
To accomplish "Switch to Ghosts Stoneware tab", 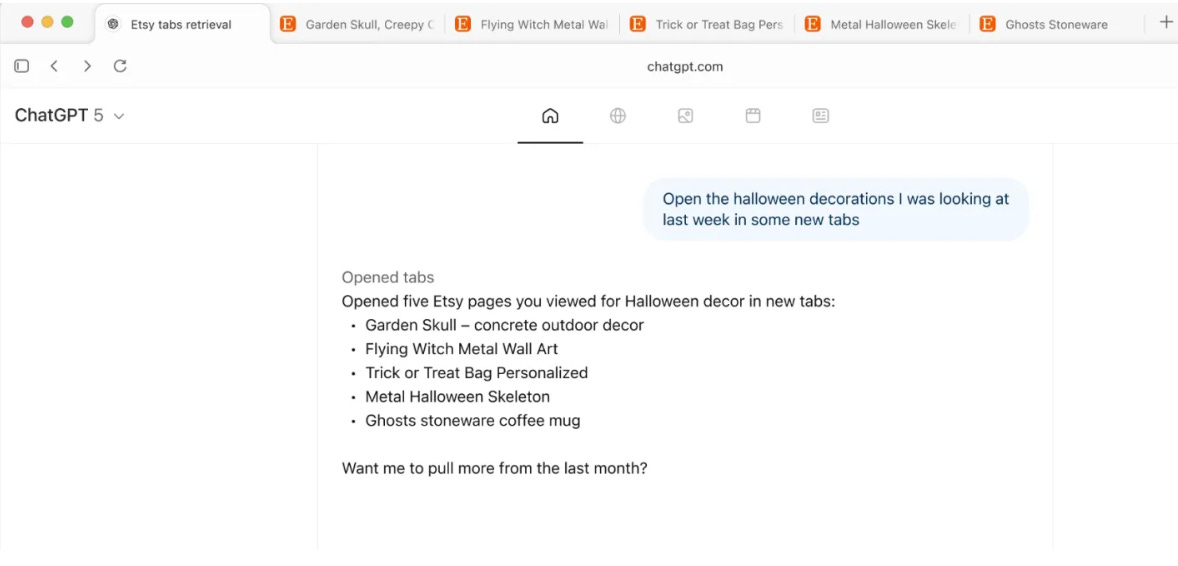I will click(1058, 24).
